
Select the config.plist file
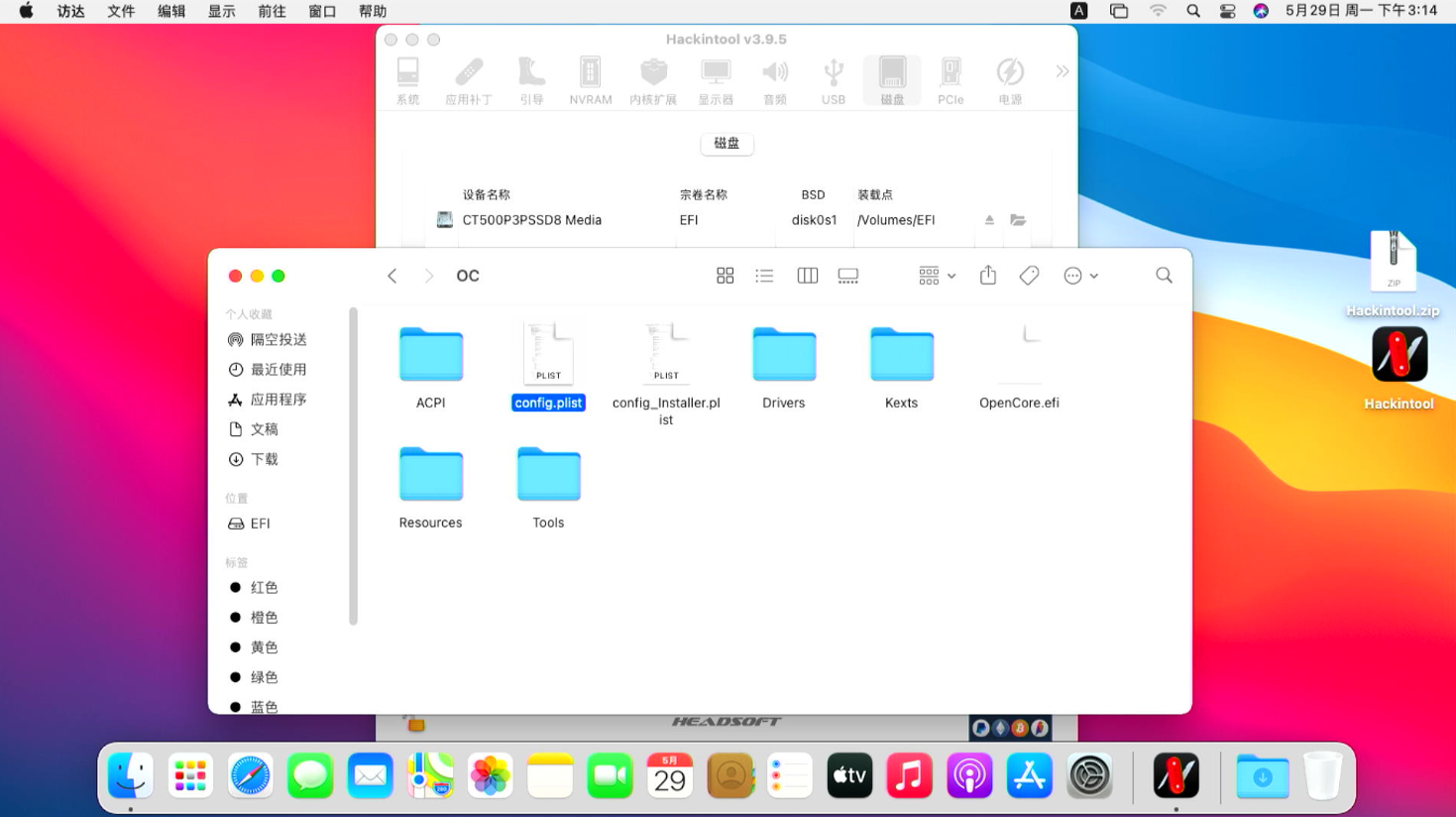548,366
